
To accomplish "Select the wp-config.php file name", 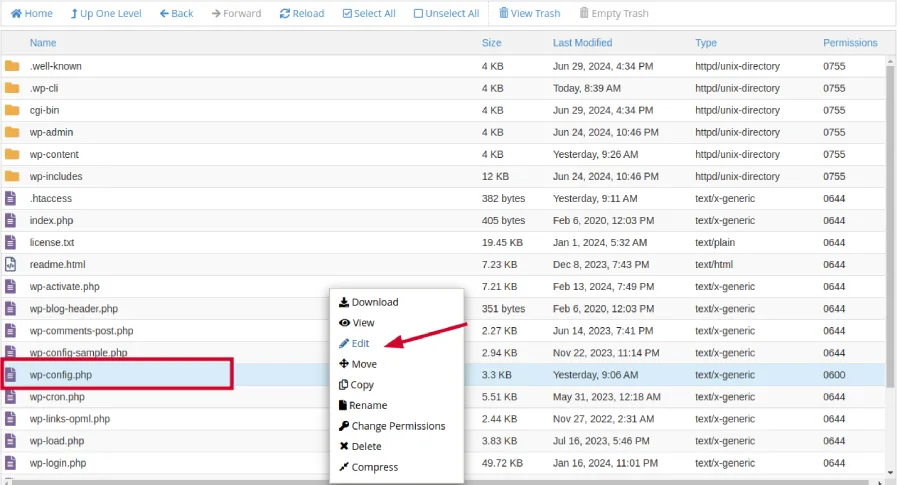I will [60, 375].
